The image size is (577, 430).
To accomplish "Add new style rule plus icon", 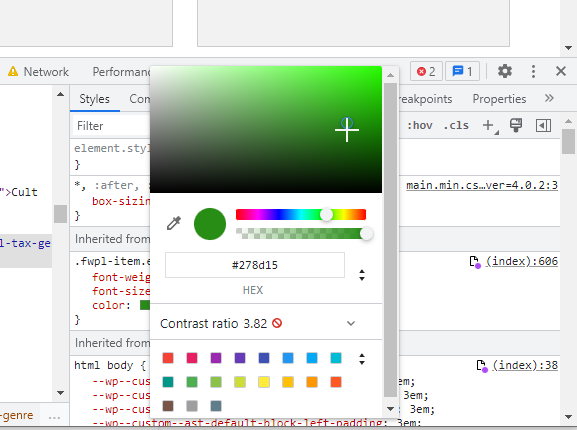I will [489, 125].
